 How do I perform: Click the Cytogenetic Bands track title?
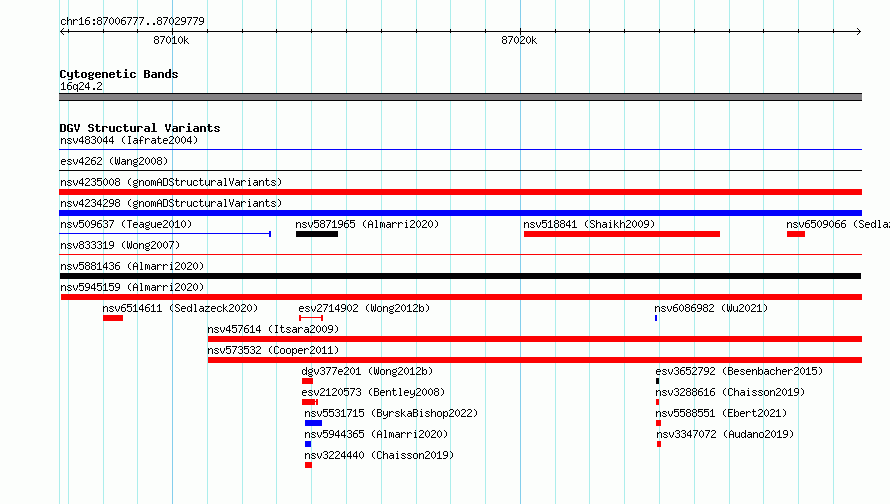[x=119, y=74]
